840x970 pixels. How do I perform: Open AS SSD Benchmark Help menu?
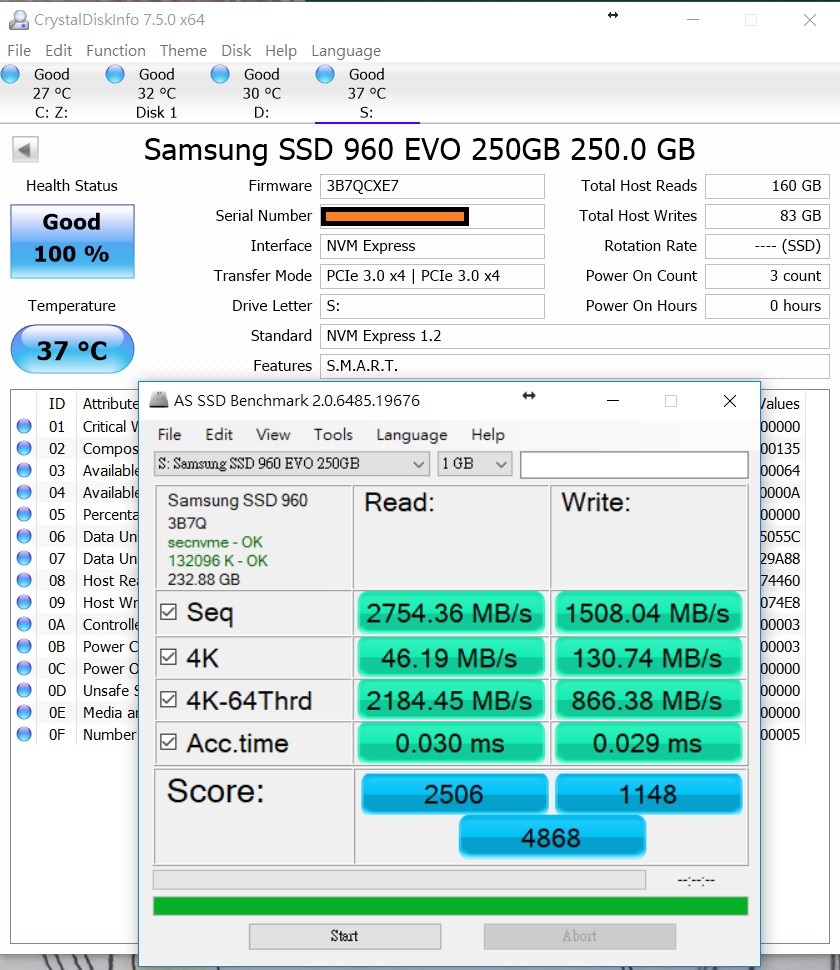click(488, 435)
